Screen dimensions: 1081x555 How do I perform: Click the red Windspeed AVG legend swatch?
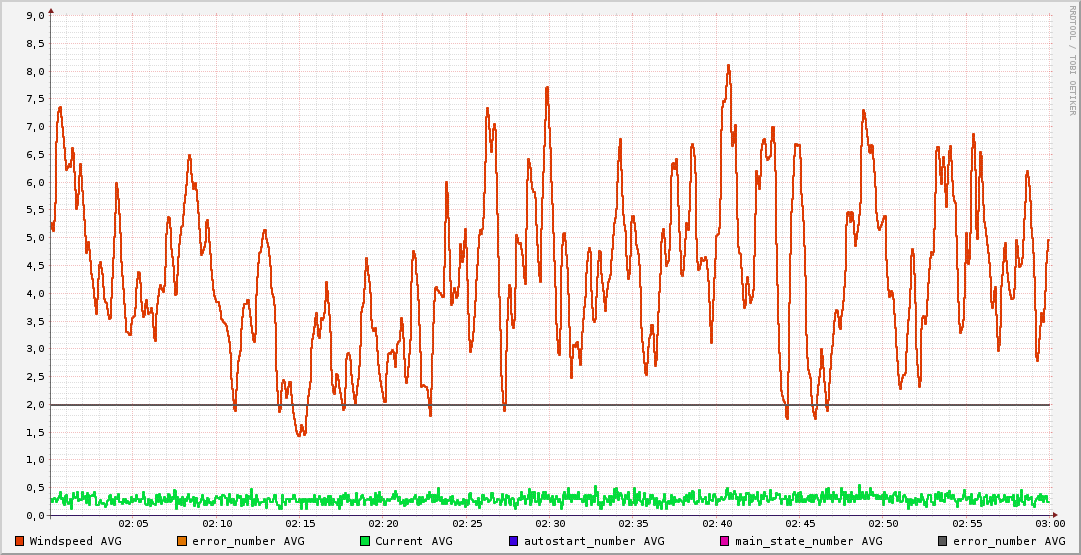[x=20, y=541]
